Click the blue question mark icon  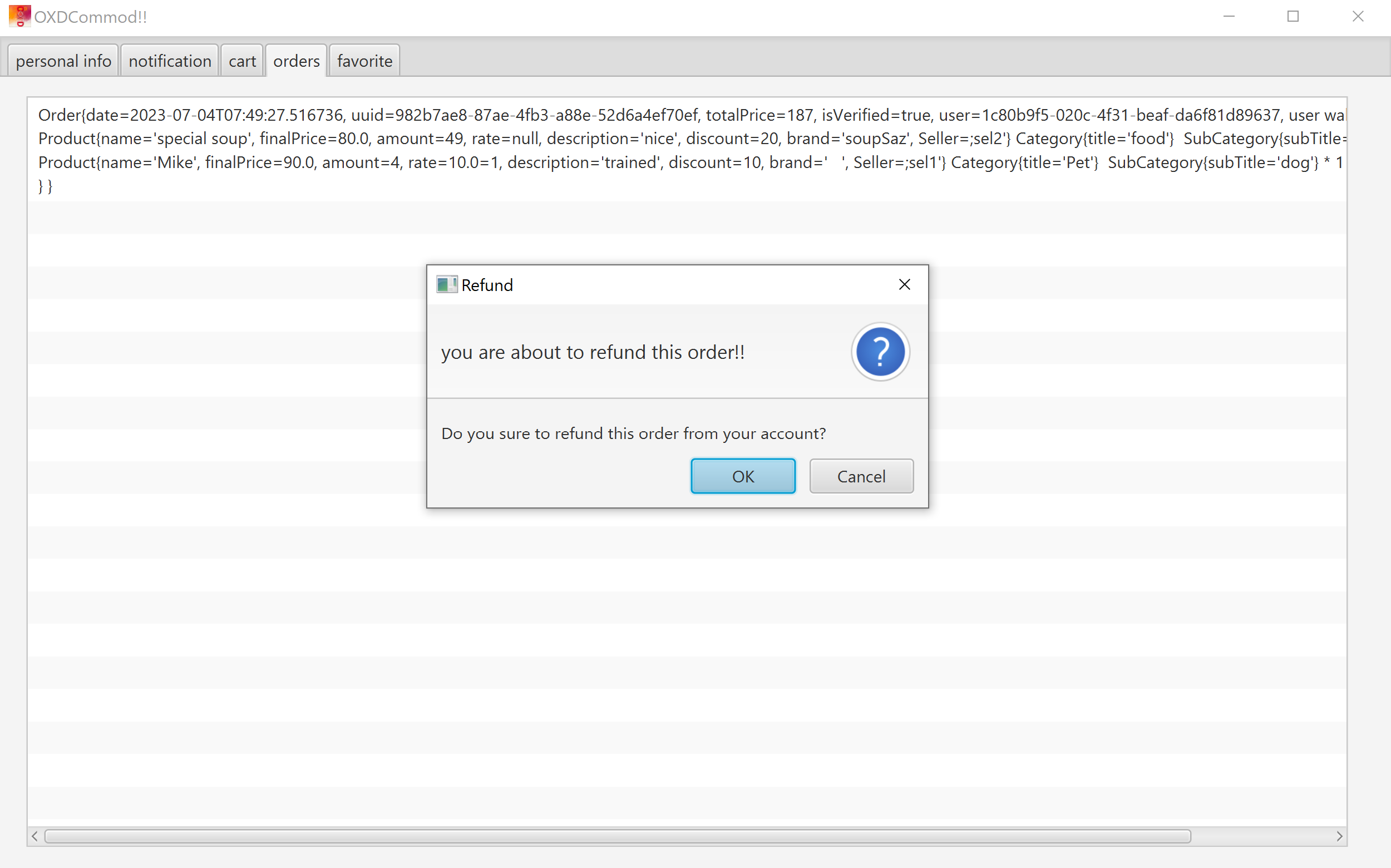[880, 352]
